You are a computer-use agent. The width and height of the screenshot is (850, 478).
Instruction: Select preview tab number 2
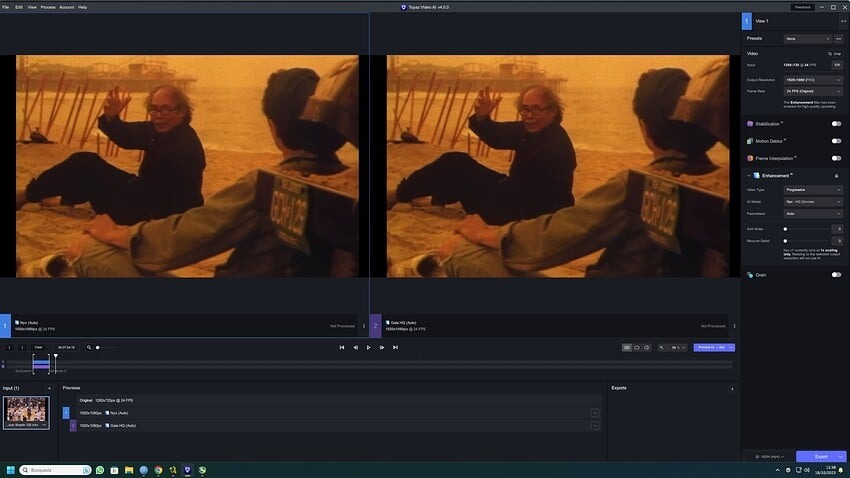375,326
